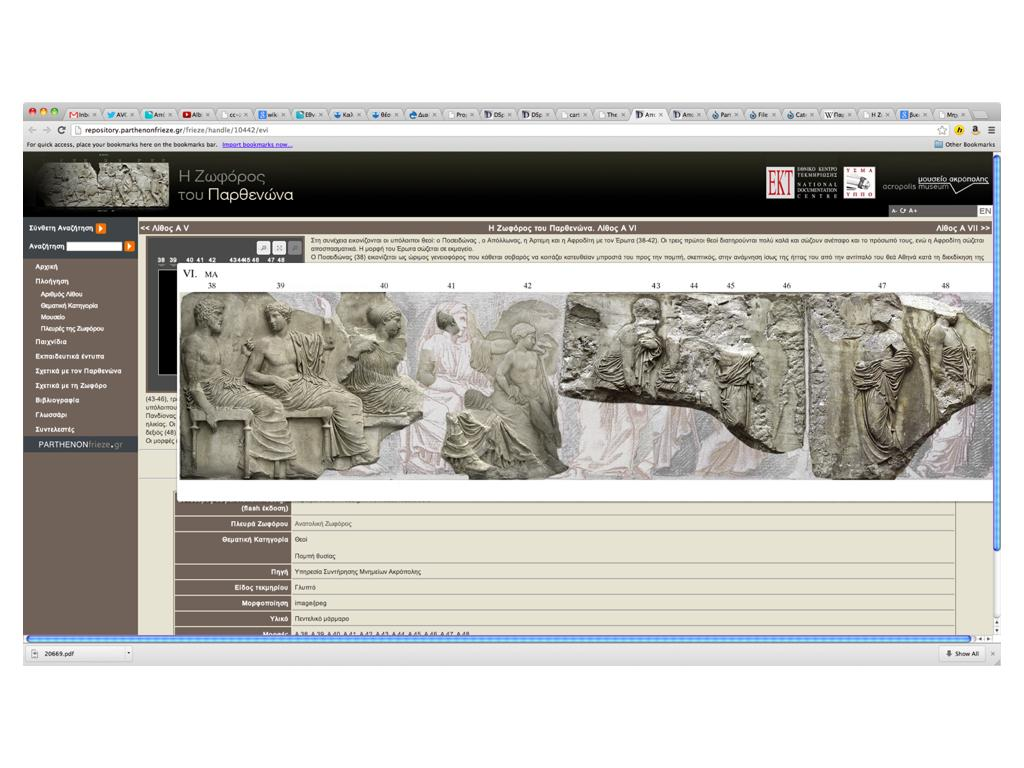Open Σχετικά με τον Παρθενώνα
This screenshot has width=1024, height=768.
click(x=78, y=371)
